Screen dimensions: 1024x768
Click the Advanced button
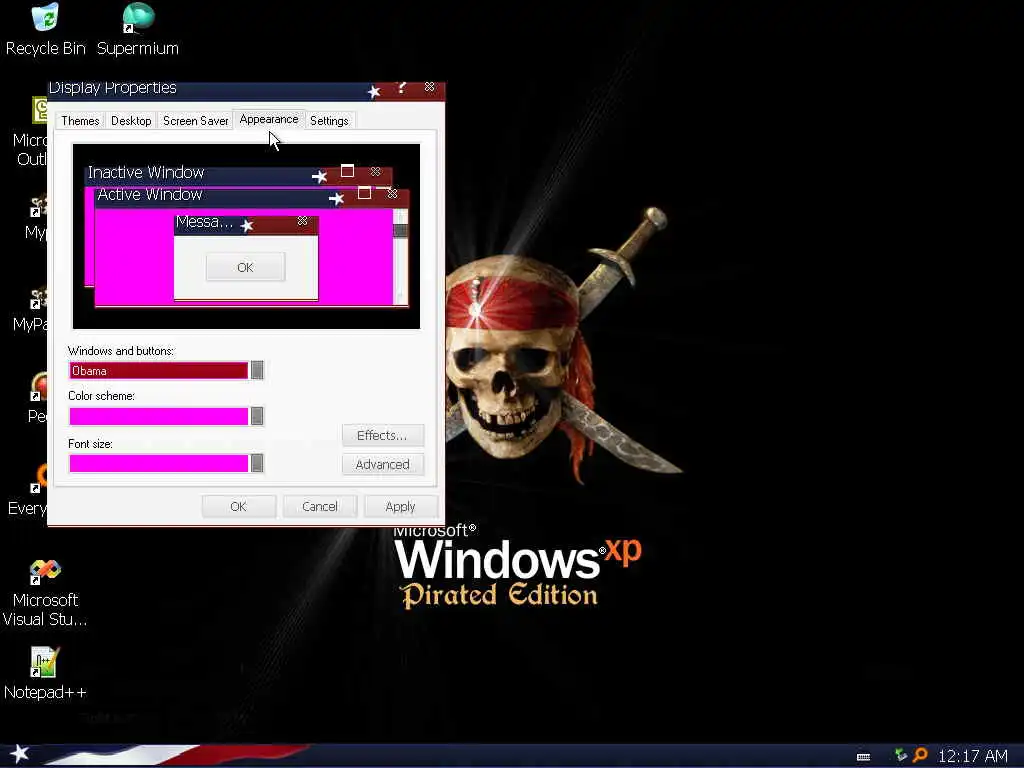pyautogui.click(x=383, y=464)
